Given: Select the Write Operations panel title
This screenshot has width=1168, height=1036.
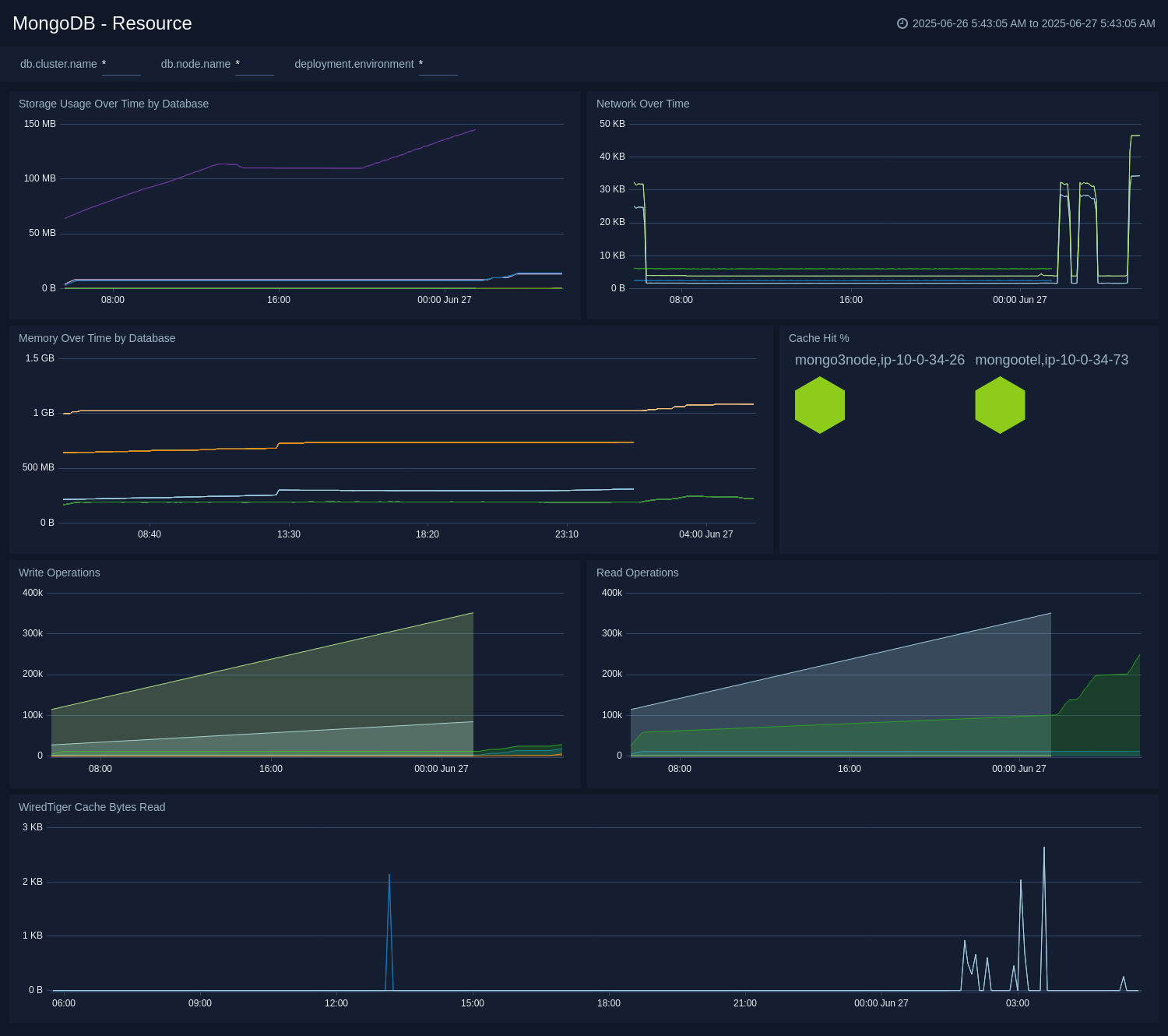Looking at the screenshot, I should (59, 573).
